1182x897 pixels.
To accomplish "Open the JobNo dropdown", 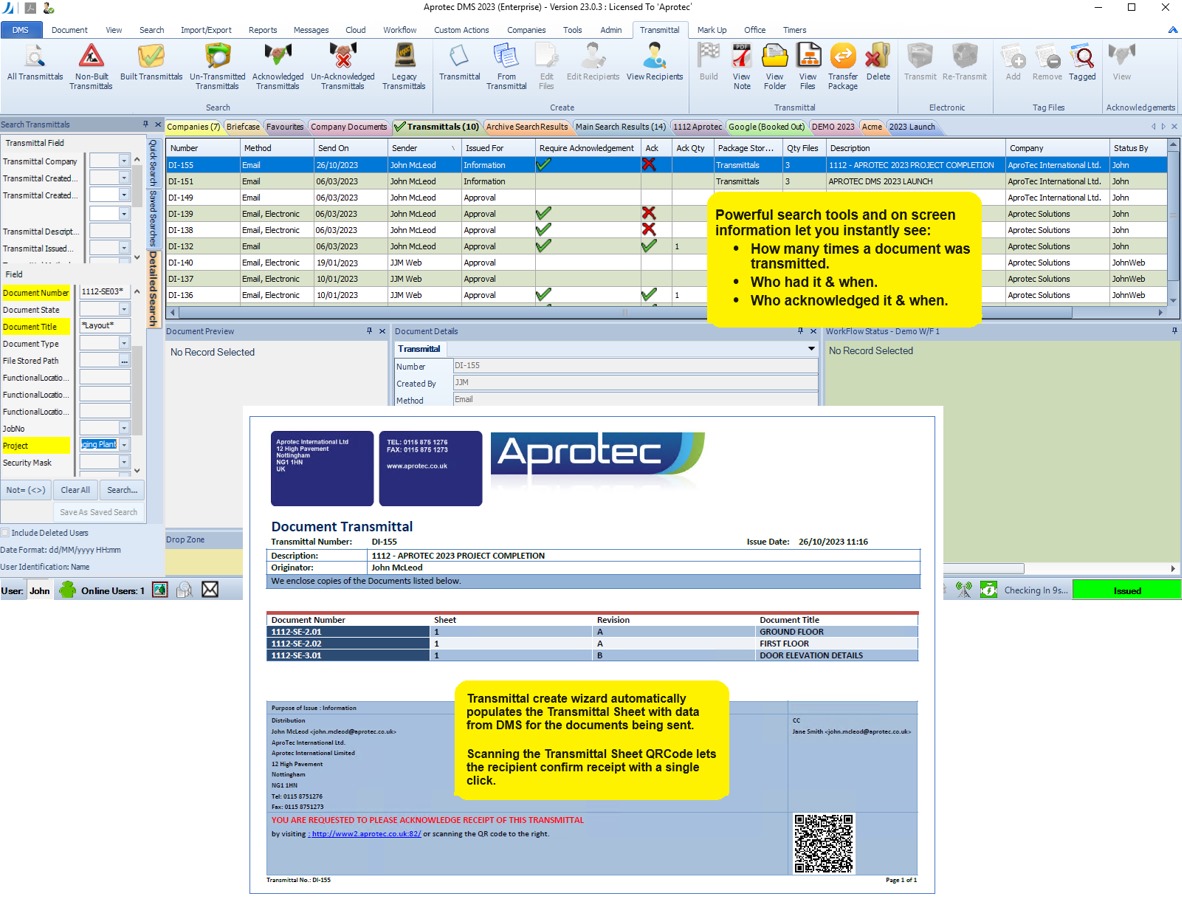I will (x=124, y=428).
